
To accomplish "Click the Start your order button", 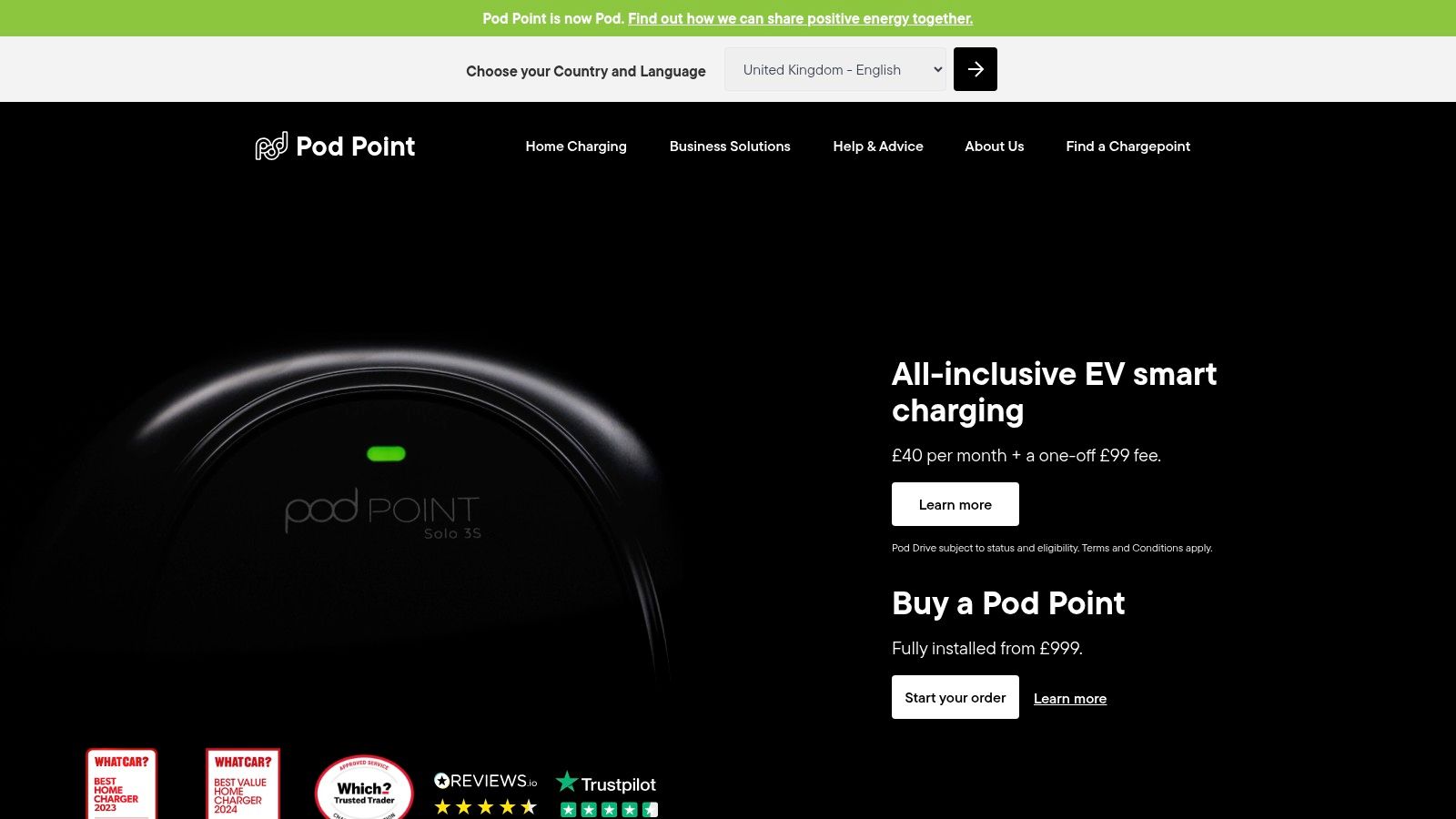I will pyautogui.click(x=955, y=697).
